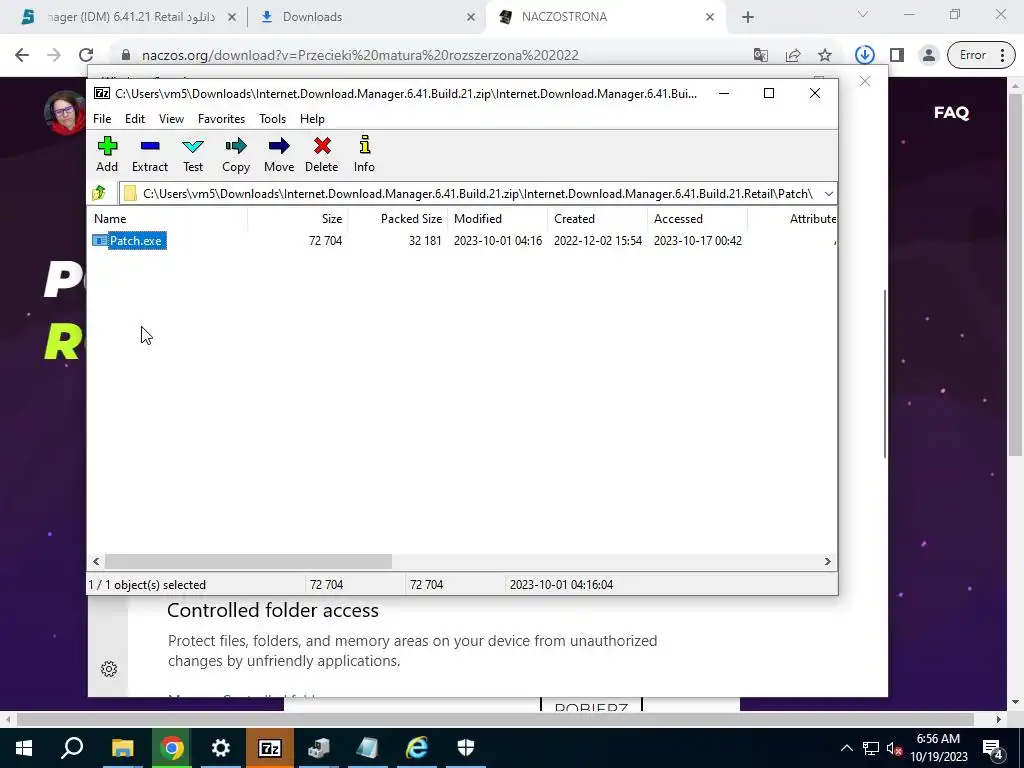The width and height of the screenshot is (1024, 768).
Task: Open the Favorites menu
Action: tap(221, 119)
